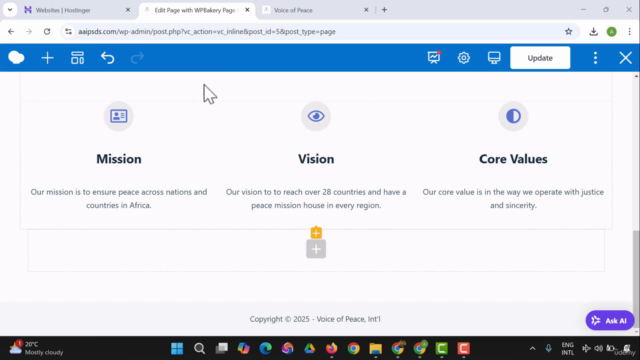The width and height of the screenshot is (640, 360).
Task: Open the responsive desktop preview icon
Action: [494, 58]
